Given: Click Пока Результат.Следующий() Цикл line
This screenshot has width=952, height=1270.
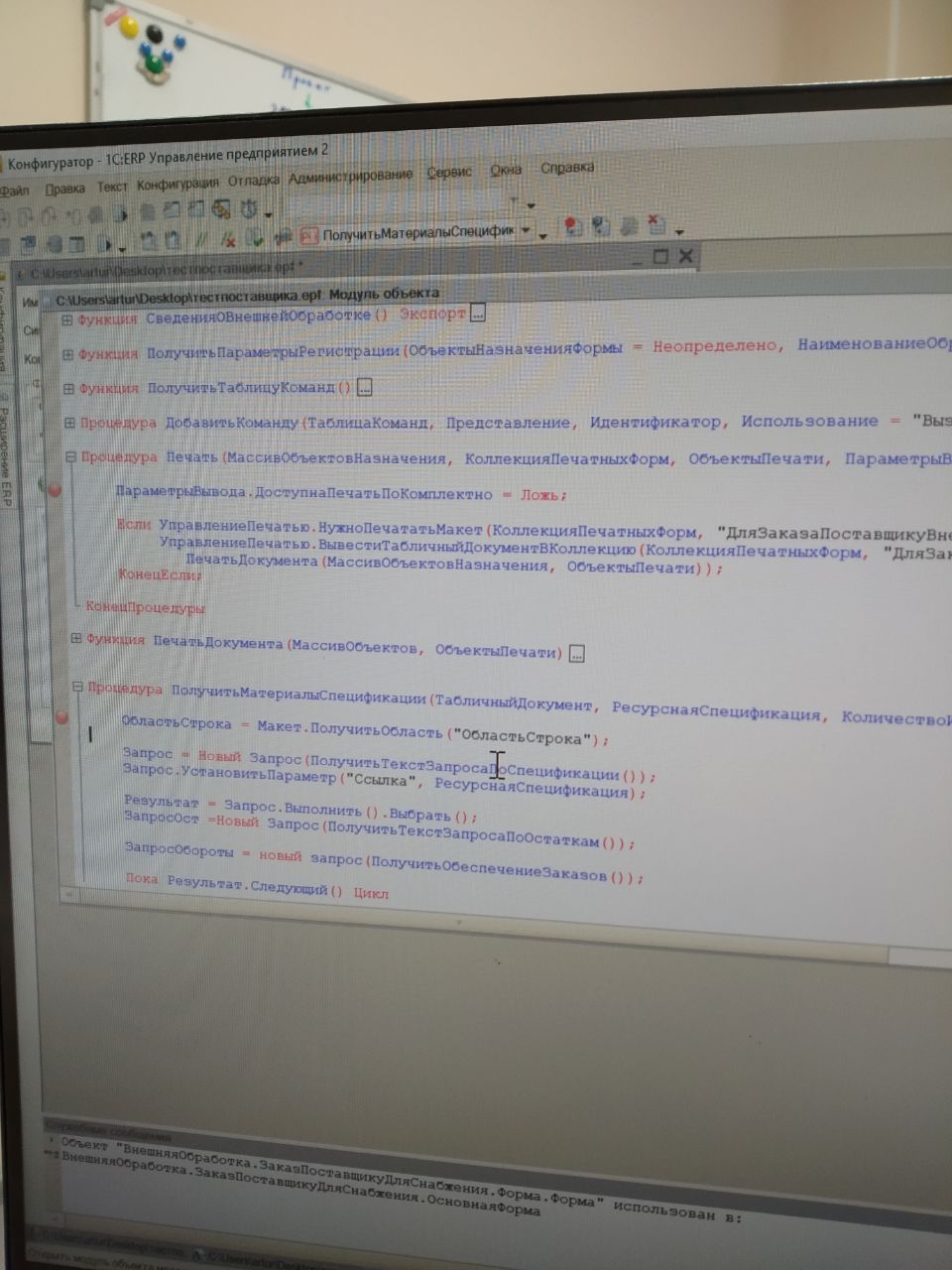Looking at the screenshot, I should [257, 885].
